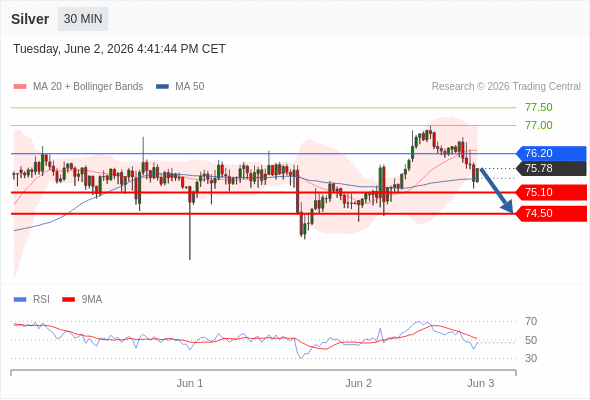This screenshot has width=590, height=400.
Task: Select the 76.20 blue pivot price tag
Action: pyautogui.click(x=551, y=154)
